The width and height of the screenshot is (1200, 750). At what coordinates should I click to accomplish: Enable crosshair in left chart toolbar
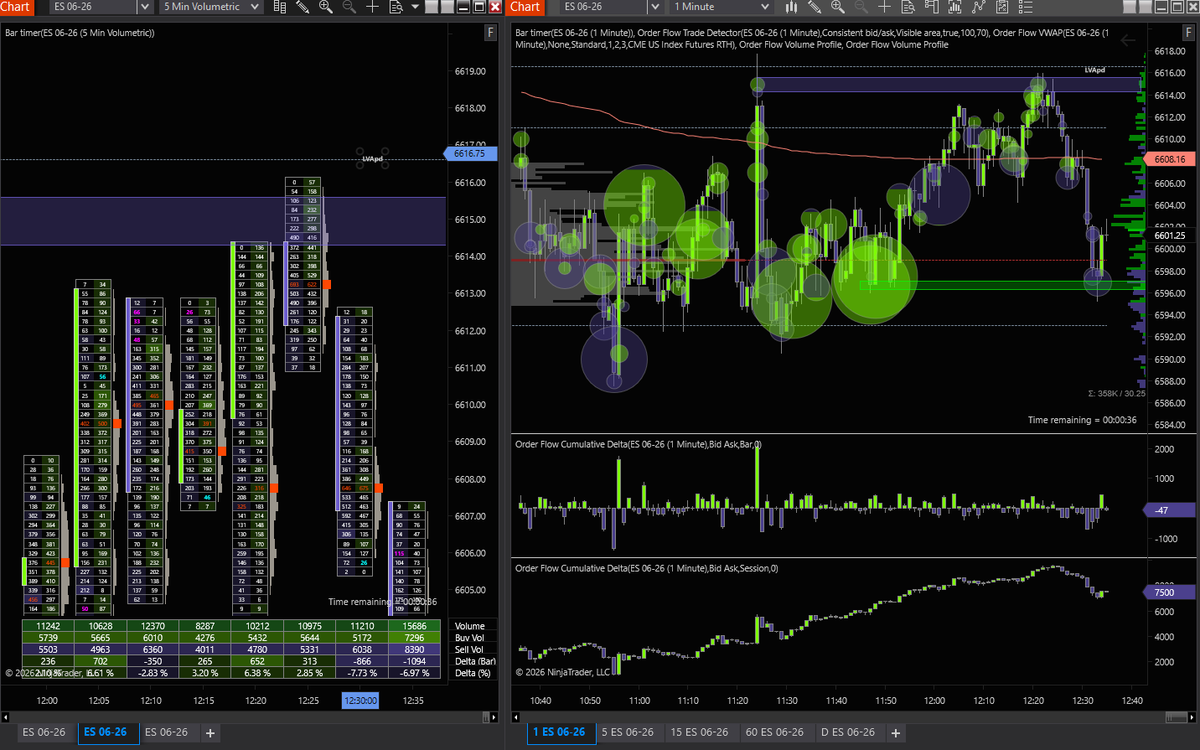click(x=372, y=6)
